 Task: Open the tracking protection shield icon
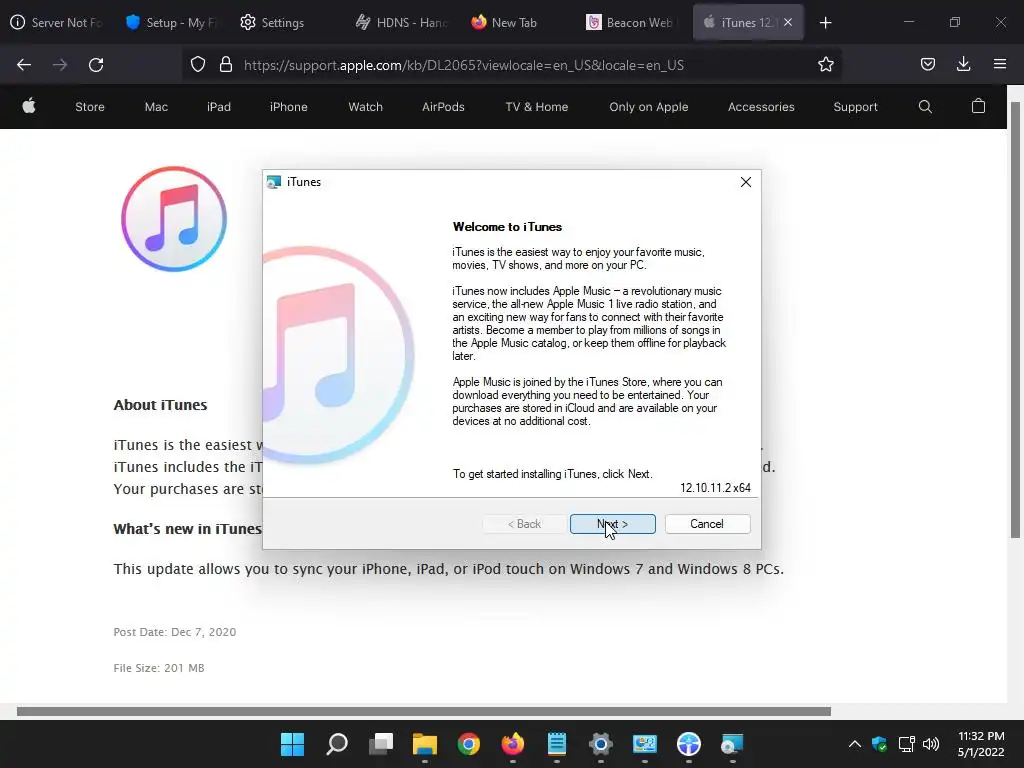(x=198, y=65)
